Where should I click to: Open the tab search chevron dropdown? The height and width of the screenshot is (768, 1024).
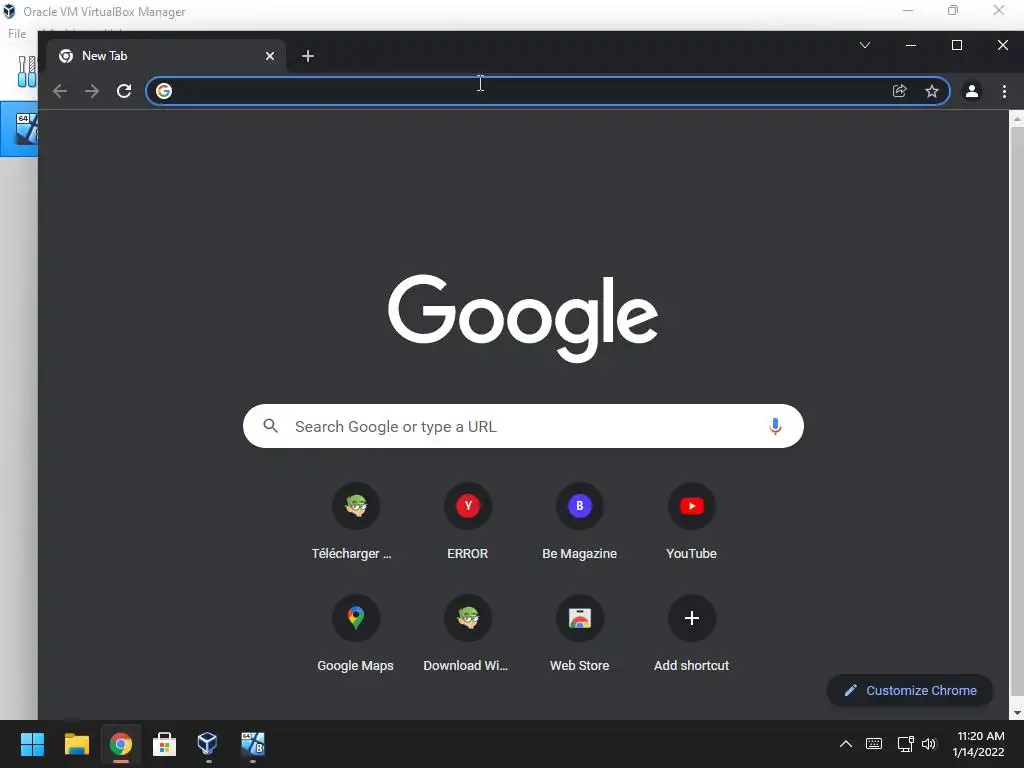coord(865,45)
